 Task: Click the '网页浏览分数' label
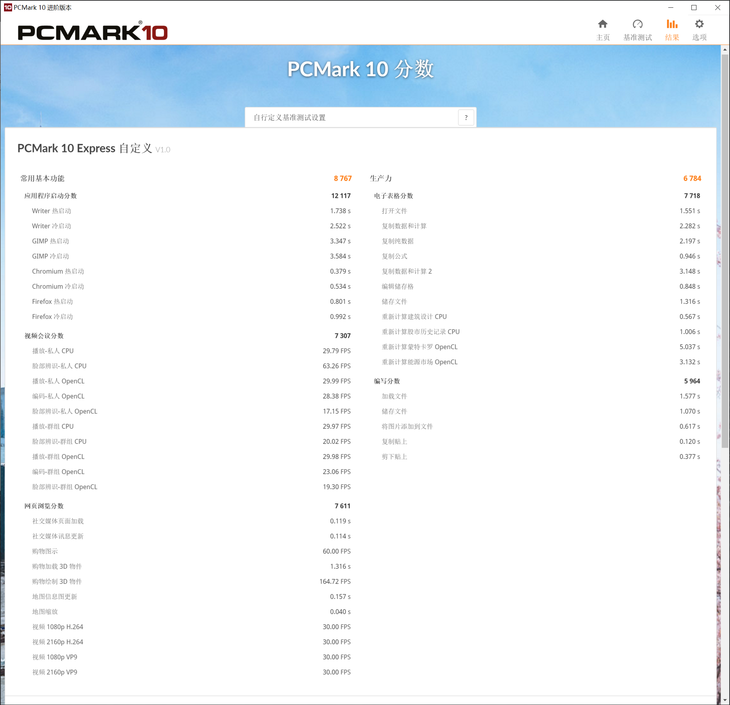click(44, 506)
